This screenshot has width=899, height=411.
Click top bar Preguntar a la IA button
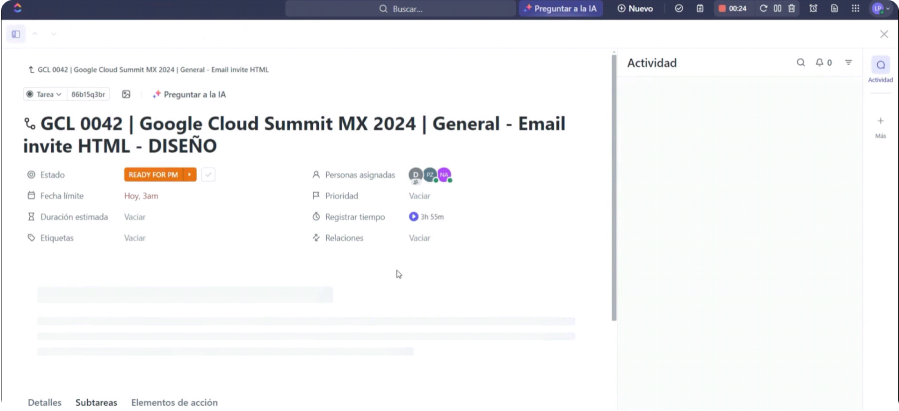(x=560, y=9)
